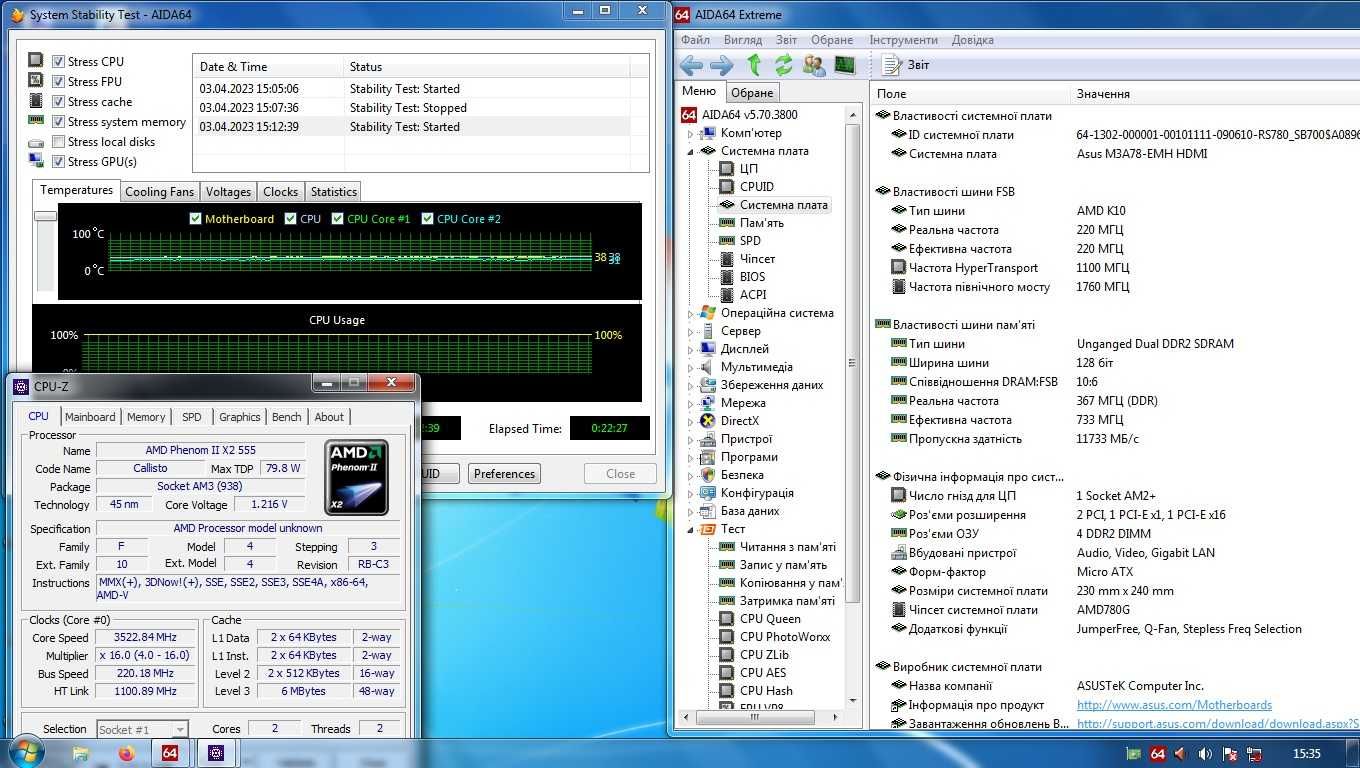Open Пам'ять under Системна плата
1360x768 pixels.
tap(761, 223)
